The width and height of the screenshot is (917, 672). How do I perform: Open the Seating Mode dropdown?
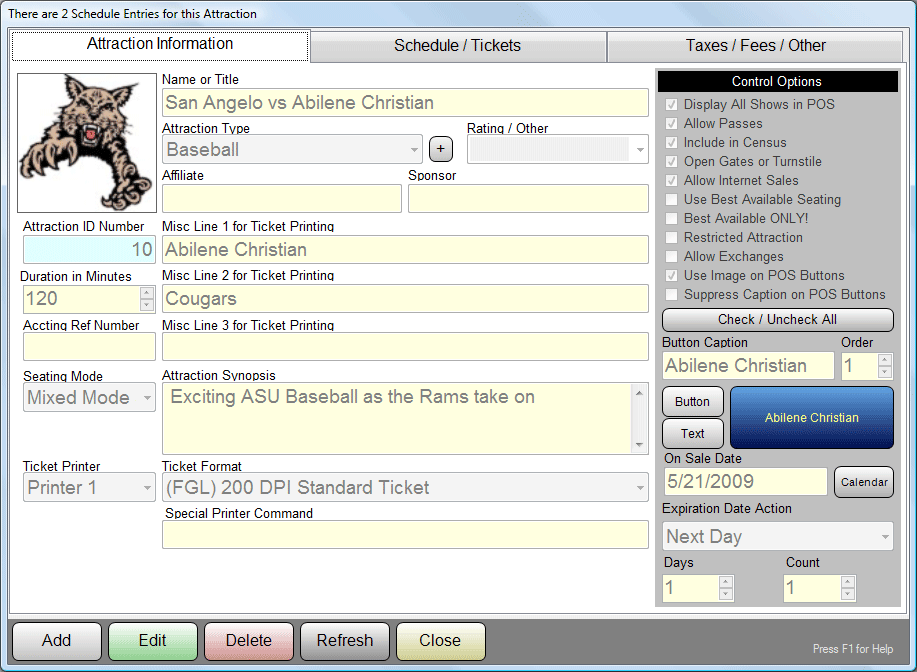pos(89,398)
